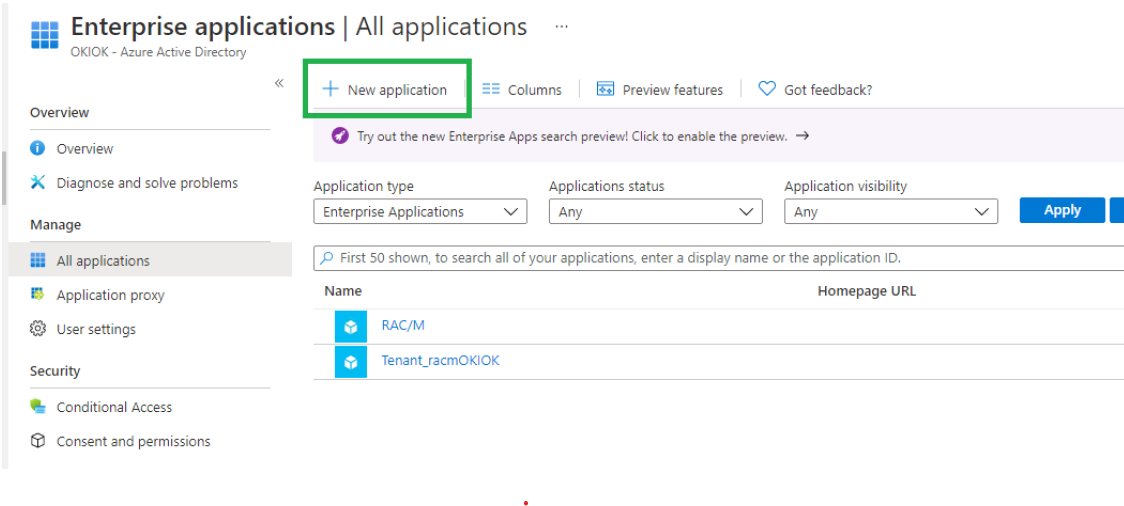Click the OKIOK - Azure Active Directory subtitle
Viewport: 1124px width, 506px height.
tap(158, 52)
